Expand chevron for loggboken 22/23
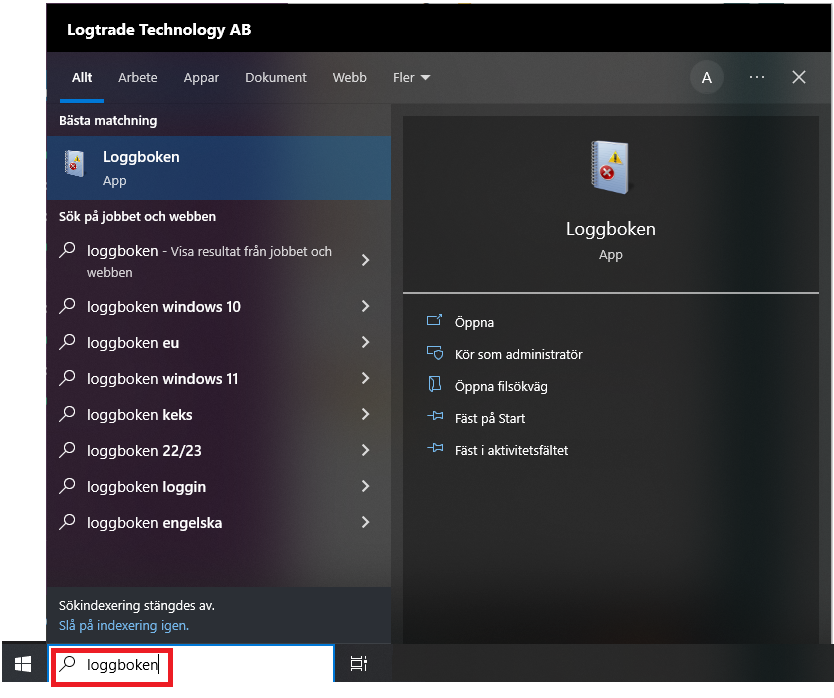This screenshot has height=698, width=834. click(x=365, y=450)
